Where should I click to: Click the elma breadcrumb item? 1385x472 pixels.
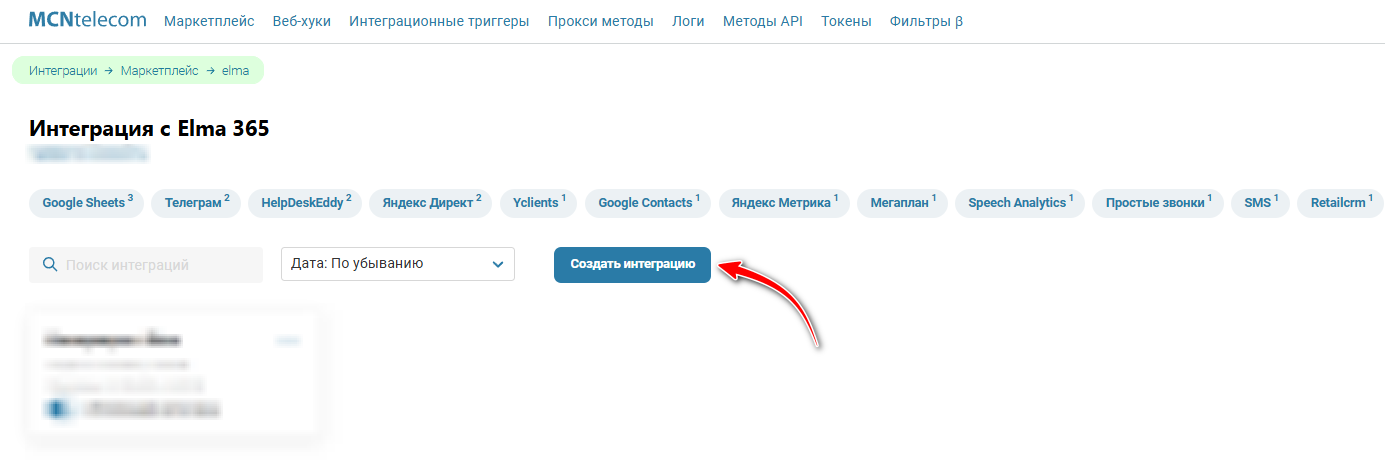235,71
